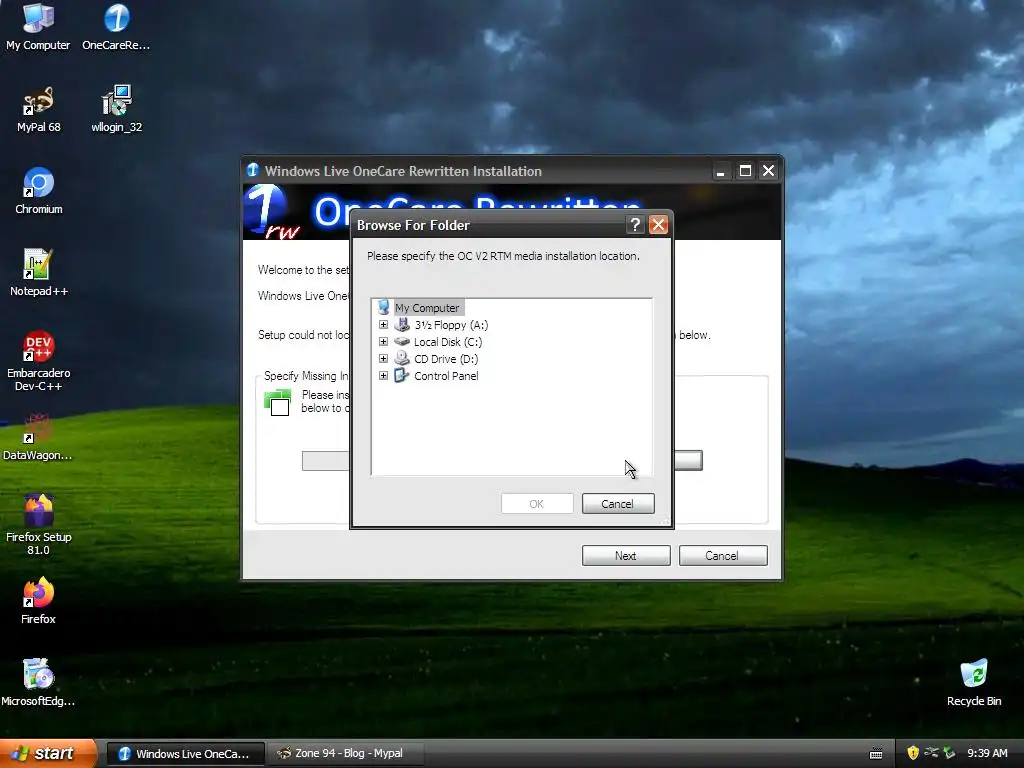Expand the Local Disk (C:) node
1024x768 pixels.
[383, 342]
